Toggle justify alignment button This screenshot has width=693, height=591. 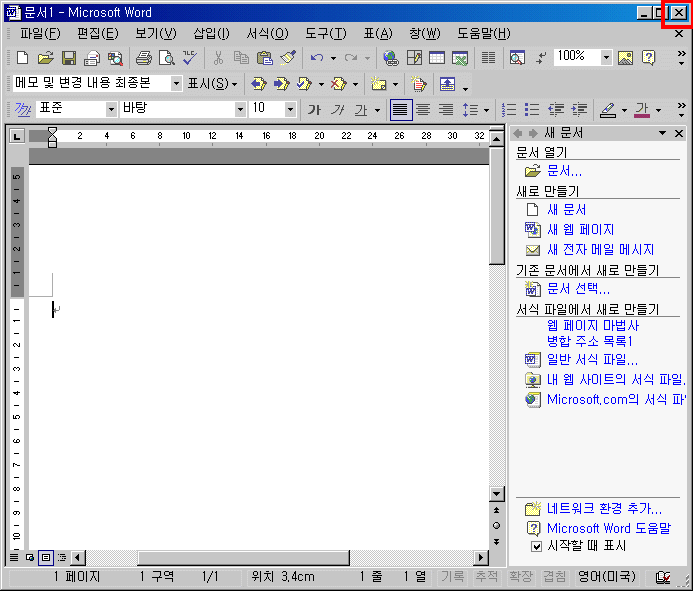[x=401, y=110]
